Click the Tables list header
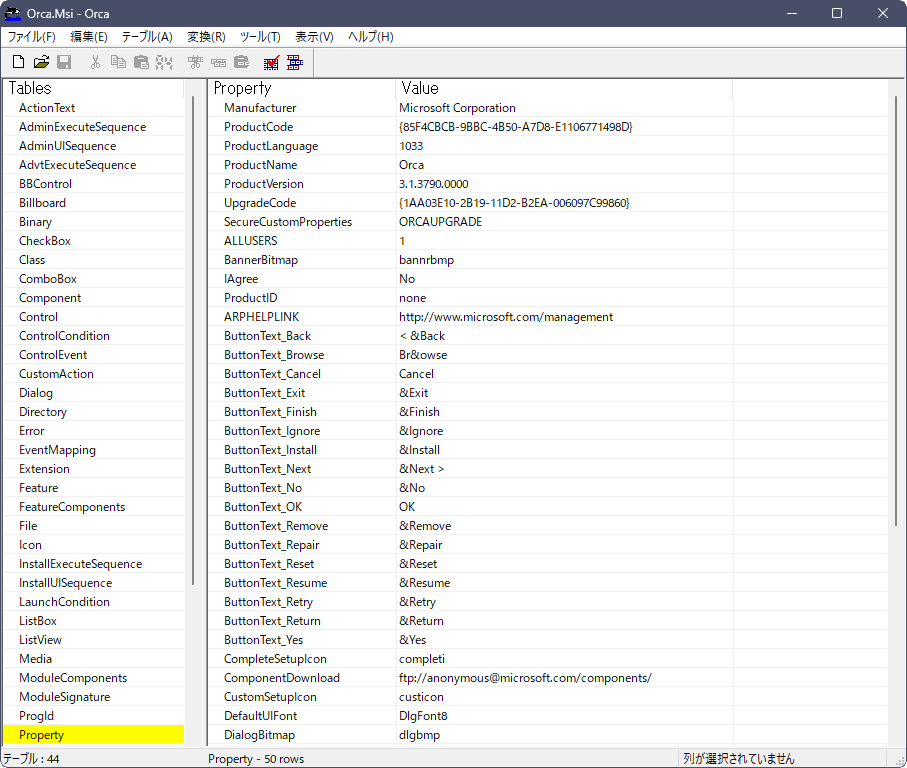This screenshot has height=768, width=907. pyautogui.click(x=94, y=88)
